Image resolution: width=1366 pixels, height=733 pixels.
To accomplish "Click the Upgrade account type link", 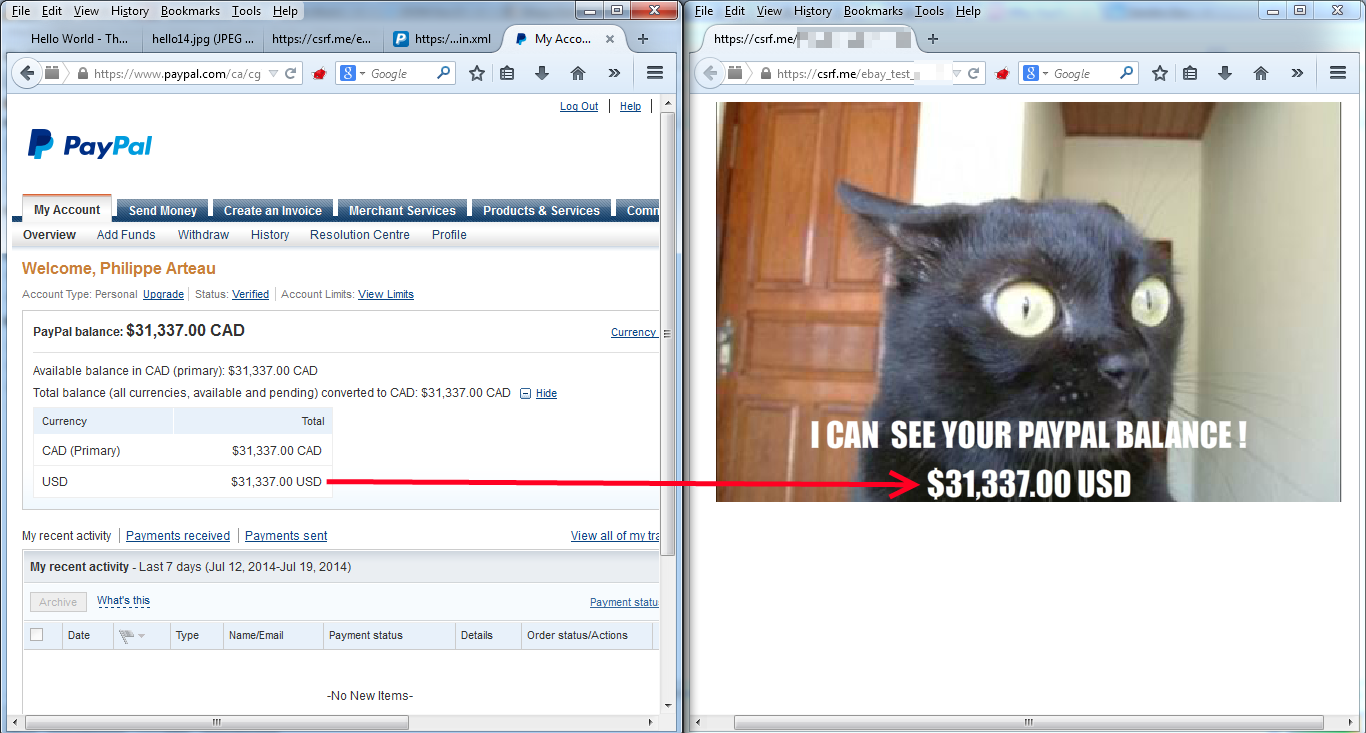I will pos(163,294).
